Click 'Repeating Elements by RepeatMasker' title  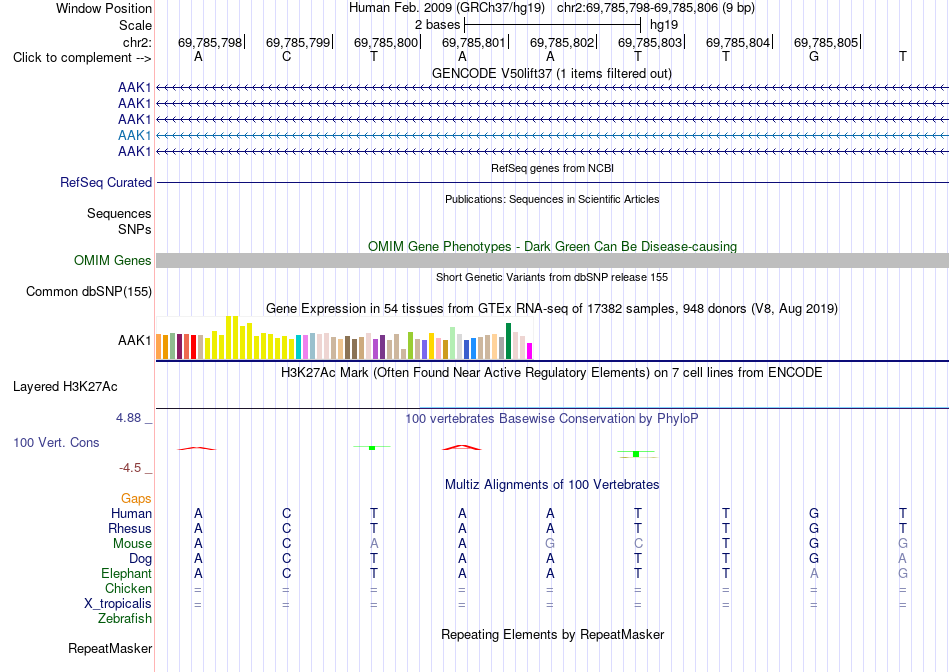pyautogui.click(x=553, y=634)
